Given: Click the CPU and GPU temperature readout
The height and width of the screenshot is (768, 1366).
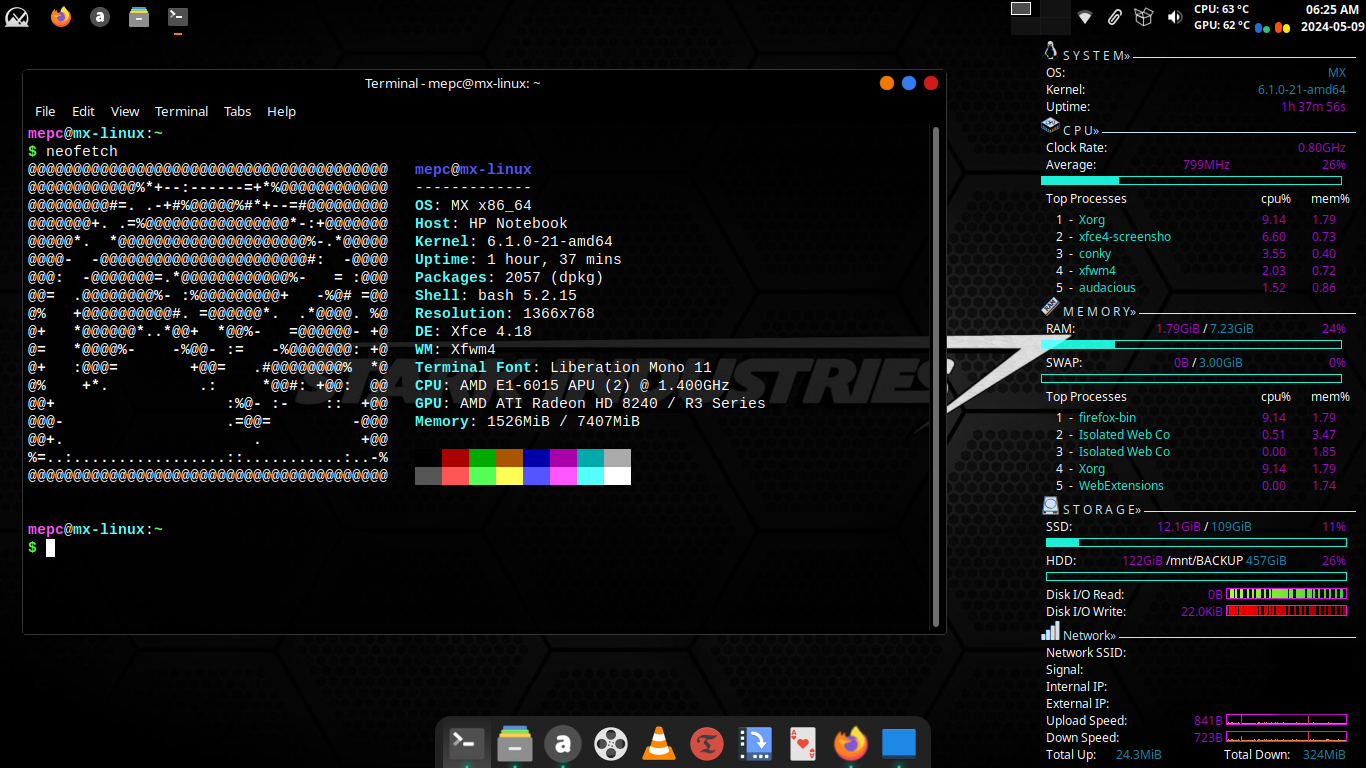Looking at the screenshot, I should coord(1221,17).
